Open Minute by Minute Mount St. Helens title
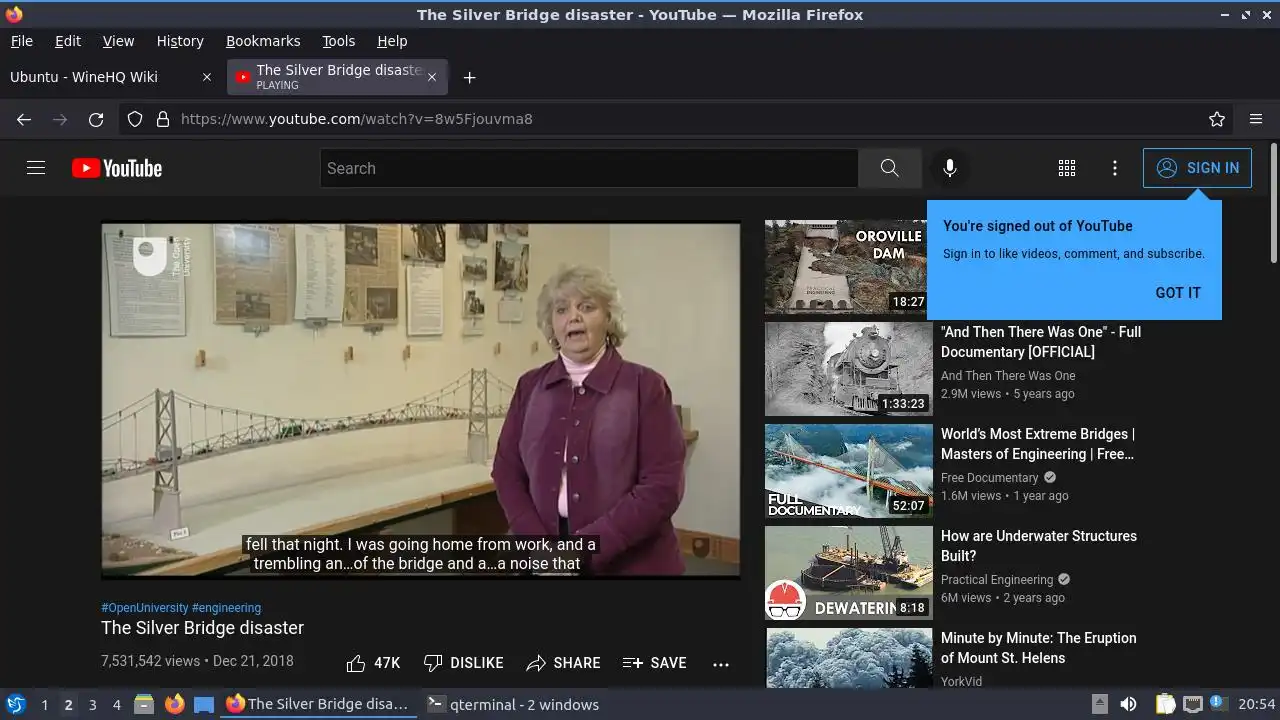Viewport: 1280px width, 720px height. 1038,648
